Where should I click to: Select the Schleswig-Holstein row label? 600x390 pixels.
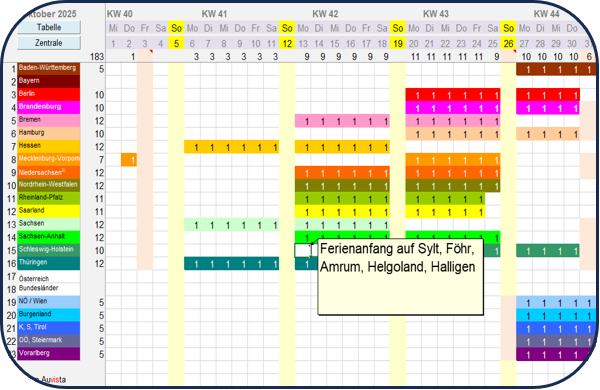tap(49, 250)
